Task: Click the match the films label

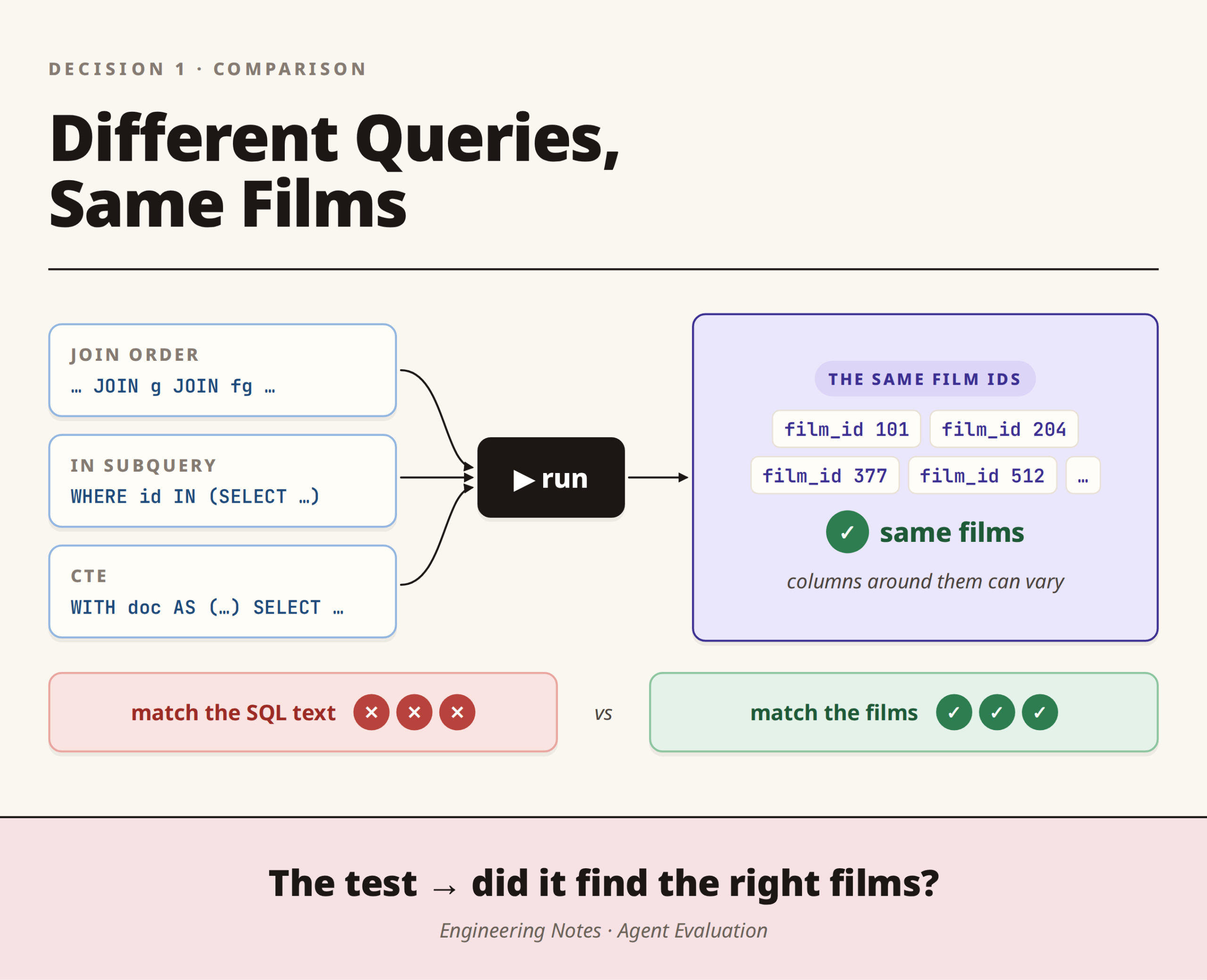Action: (834, 713)
